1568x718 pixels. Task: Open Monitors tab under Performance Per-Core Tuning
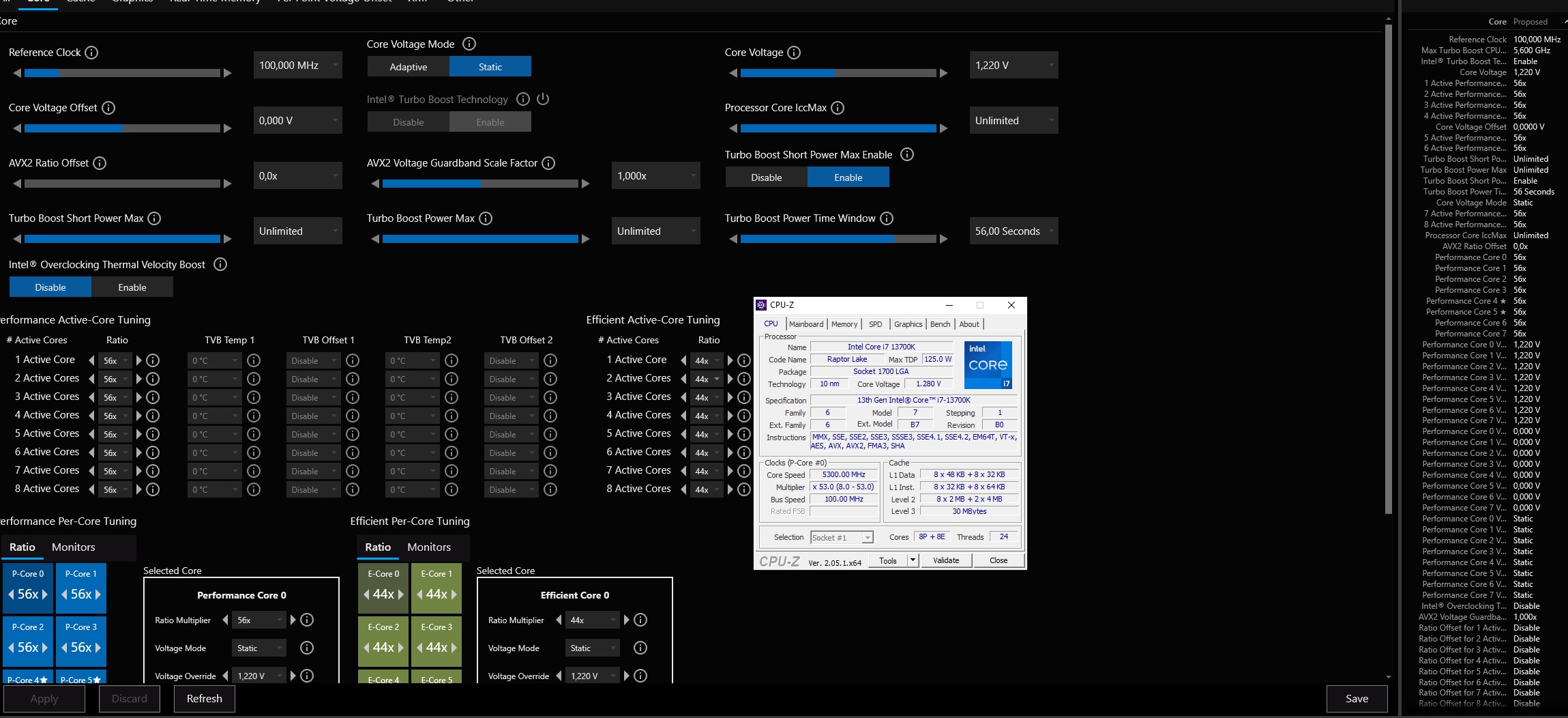click(74, 547)
